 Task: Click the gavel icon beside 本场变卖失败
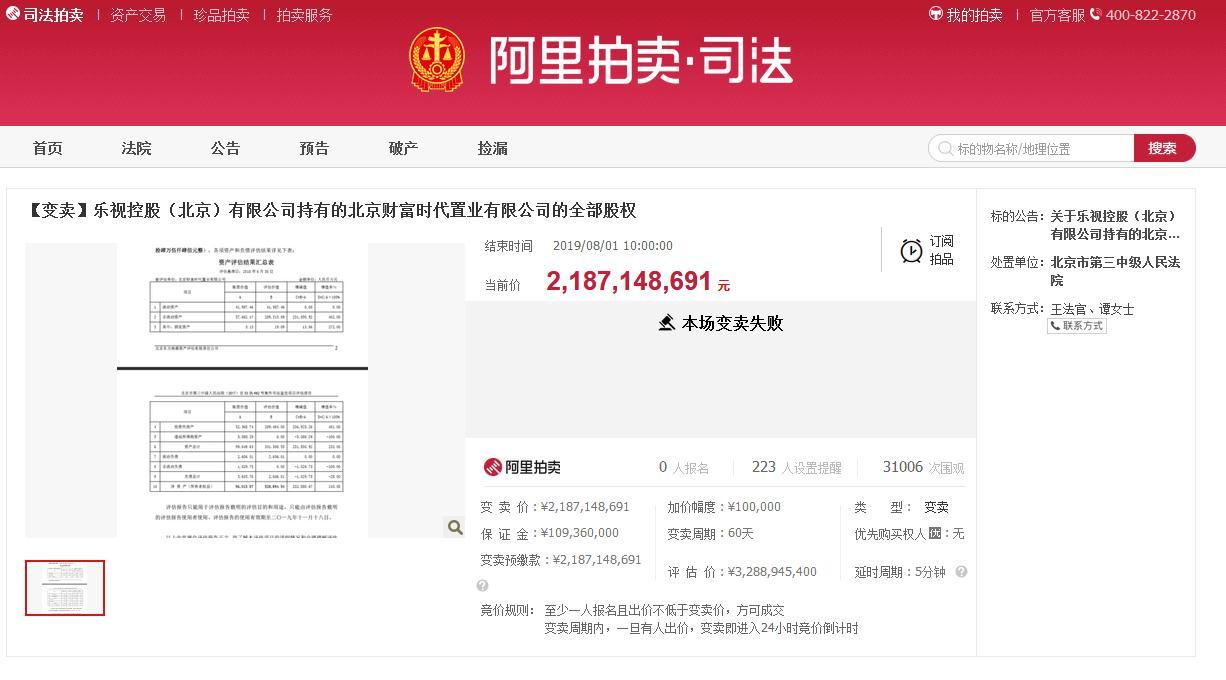pyautogui.click(x=667, y=323)
